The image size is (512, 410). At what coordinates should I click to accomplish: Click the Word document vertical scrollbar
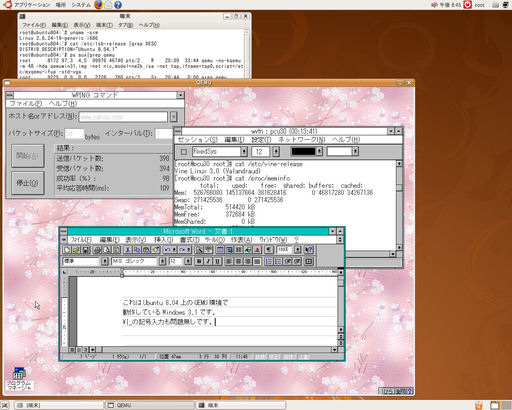click(340, 305)
